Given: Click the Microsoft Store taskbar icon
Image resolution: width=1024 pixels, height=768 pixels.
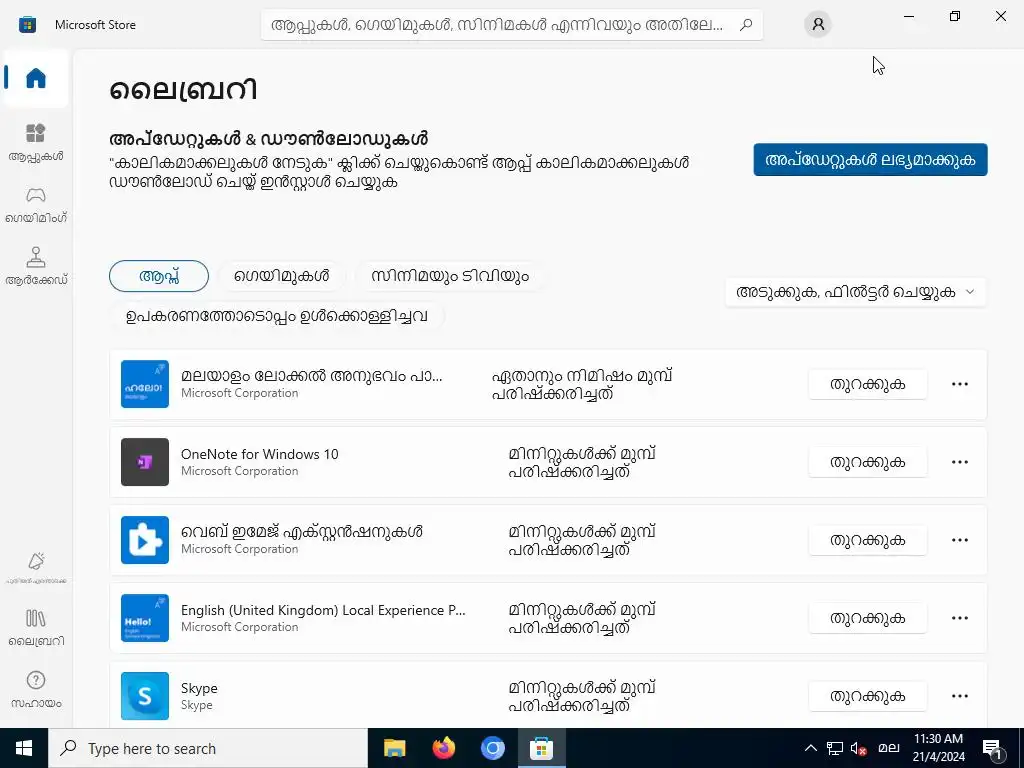Looking at the screenshot, I should (541, 748).
